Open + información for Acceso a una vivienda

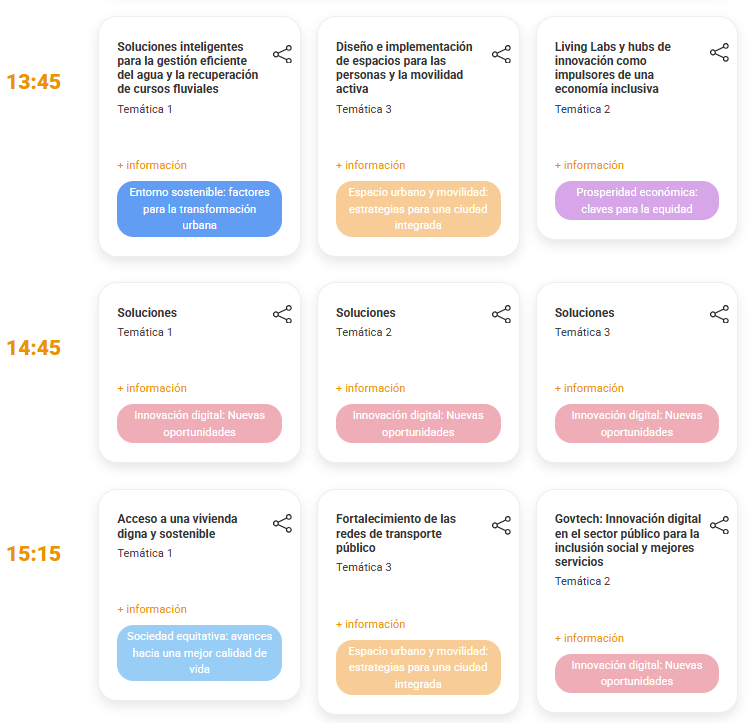[x=152, y=609]
